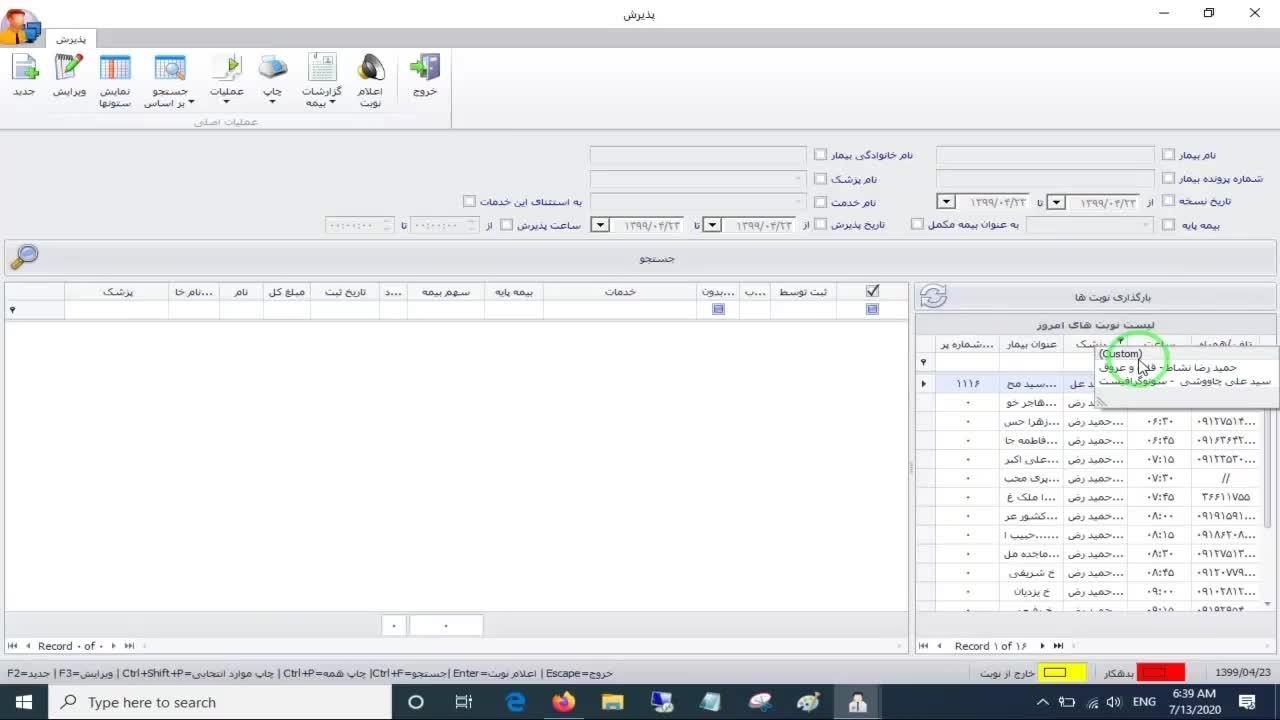Toggle the بیمه پایه checkbox
Viewport: 1280px width, 720px height.
(1168, 225)
